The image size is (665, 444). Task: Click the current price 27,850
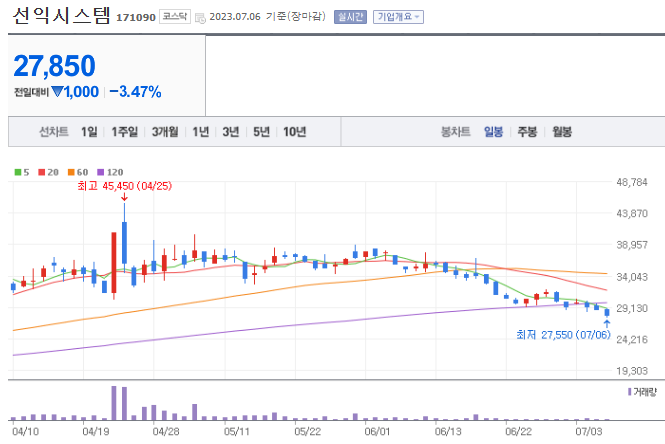click(x=54, y=66)
